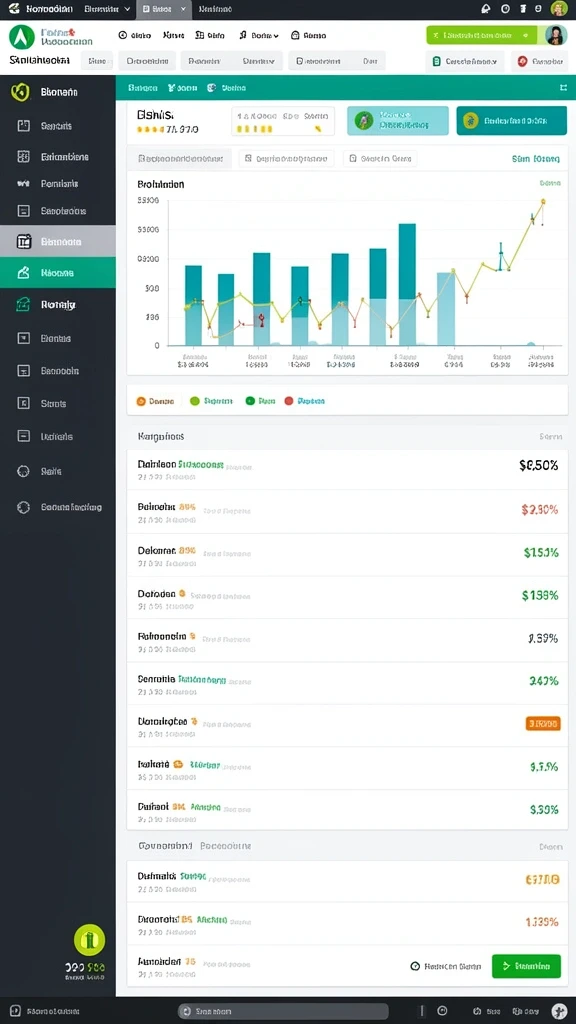
Task: Click the waveform icon in fourth sidebar row
Action: pos(24,184)
